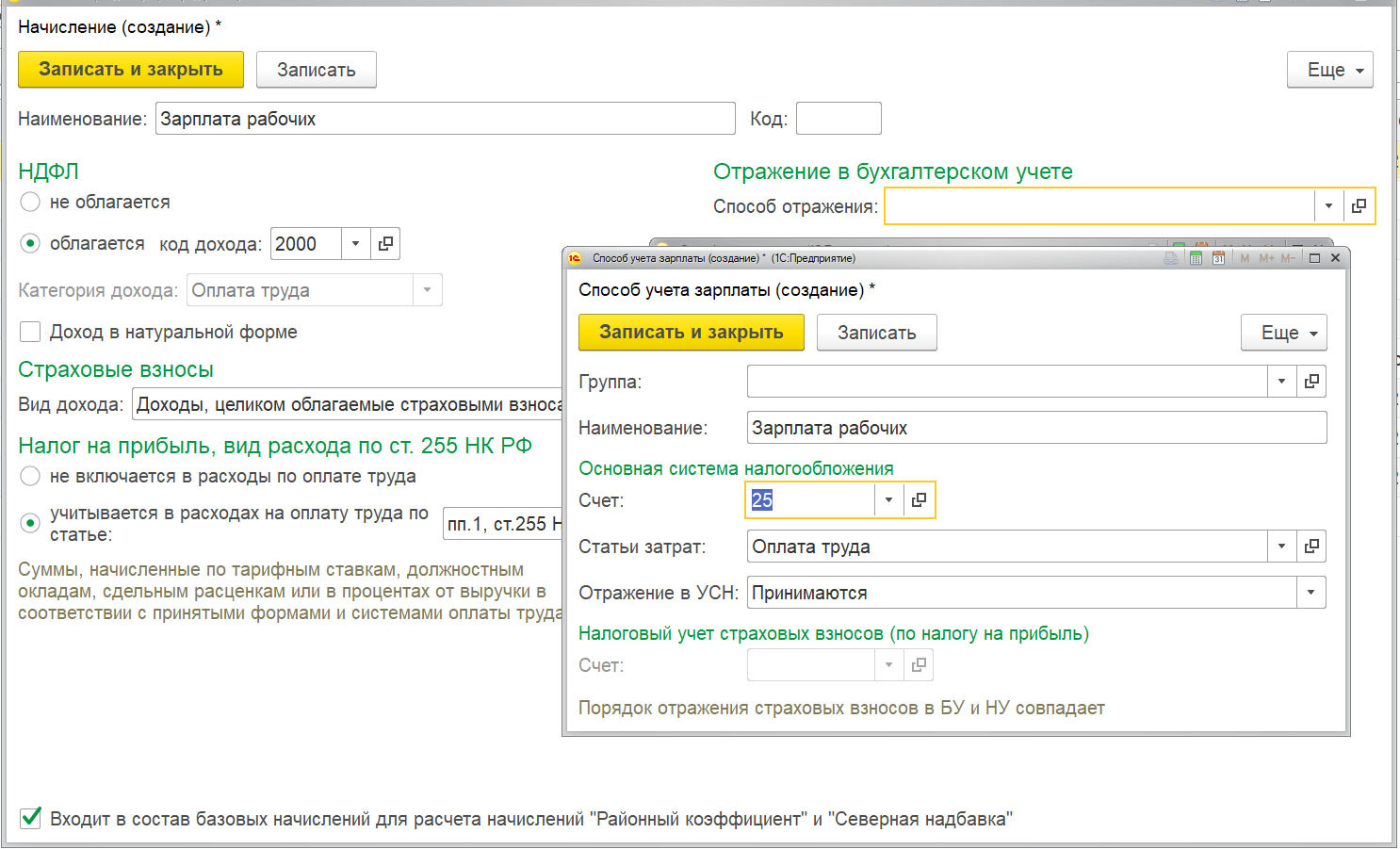The height and width of the screenshot is (849, 1400).
Task: Expand the Отражение в УСН dropdown
Action: (1310, 593)
